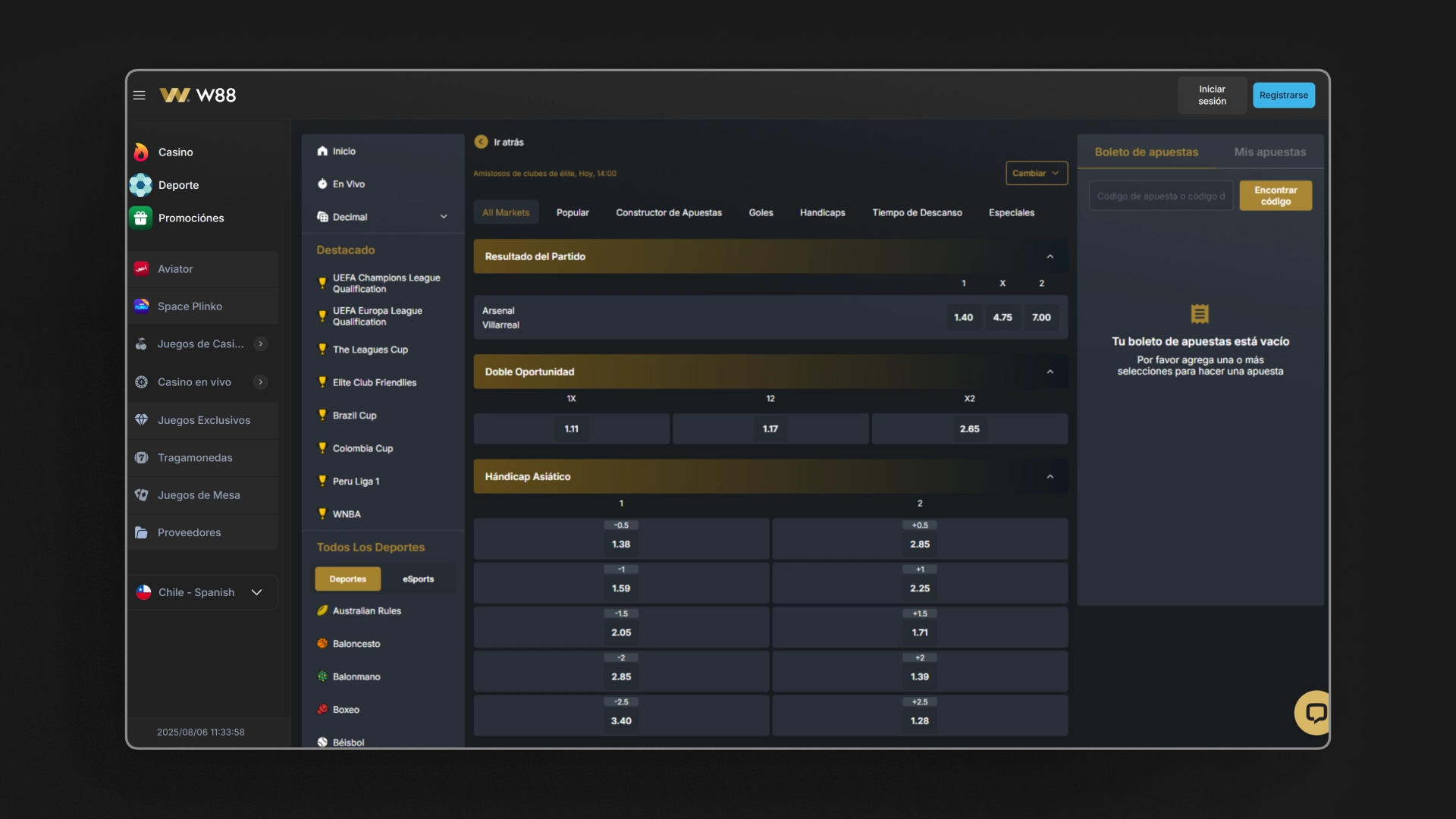This screenshot has width=1456, height=819.
Task: Click the Space Plinko icon
Action: [x=141, y=306]
